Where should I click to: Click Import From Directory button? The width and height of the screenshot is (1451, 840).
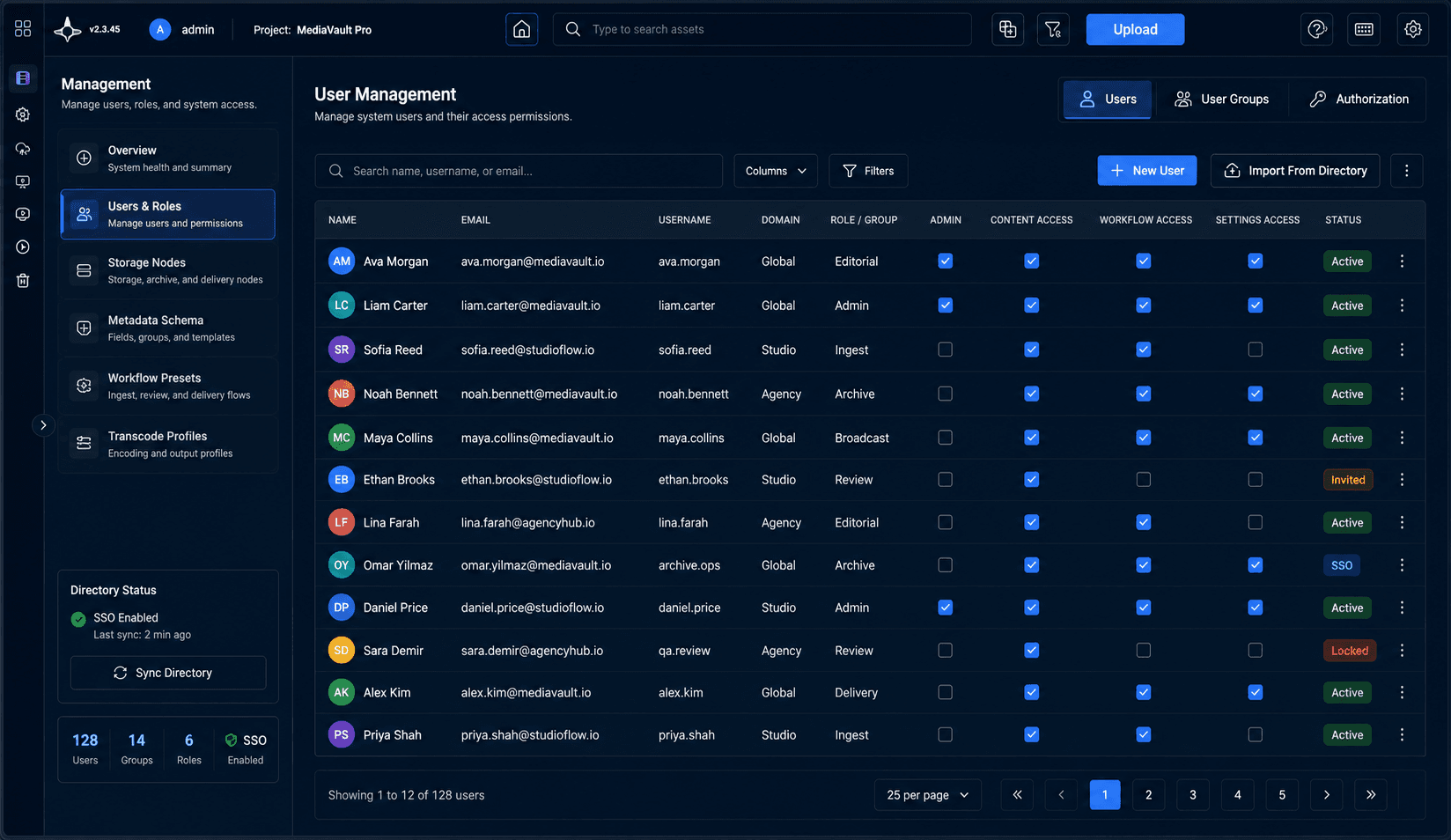coord(1295,171)
